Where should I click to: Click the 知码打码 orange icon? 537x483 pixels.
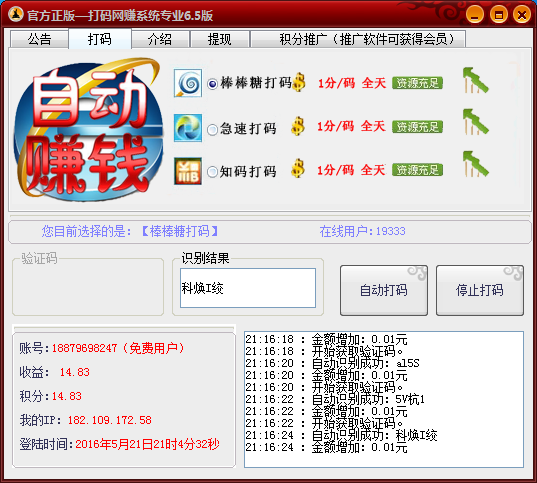188,171
